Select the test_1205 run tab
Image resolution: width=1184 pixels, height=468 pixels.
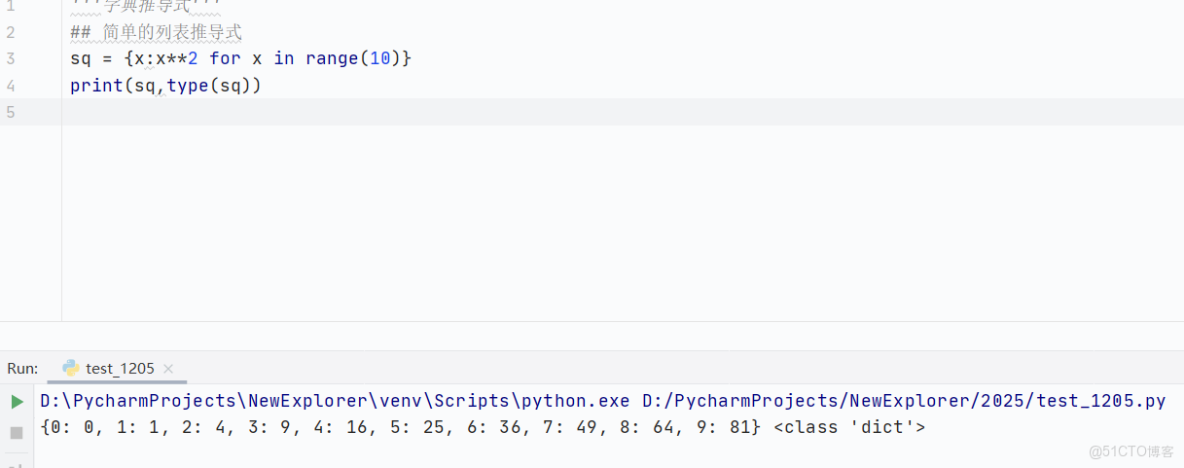point(120,369)
